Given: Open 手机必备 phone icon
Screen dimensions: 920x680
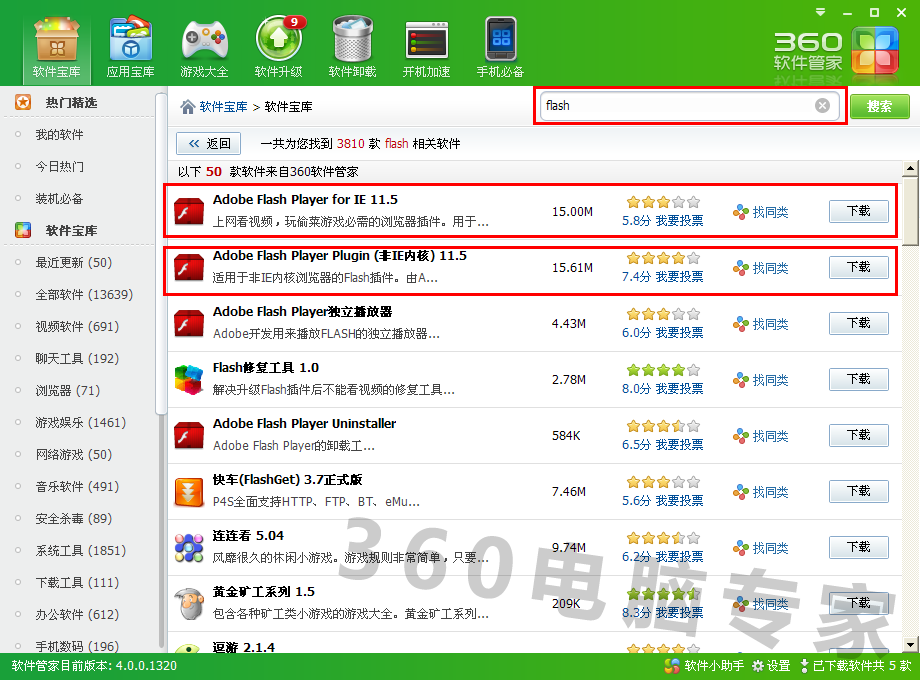Looking at the screenshot, I should tap(500, 48).
